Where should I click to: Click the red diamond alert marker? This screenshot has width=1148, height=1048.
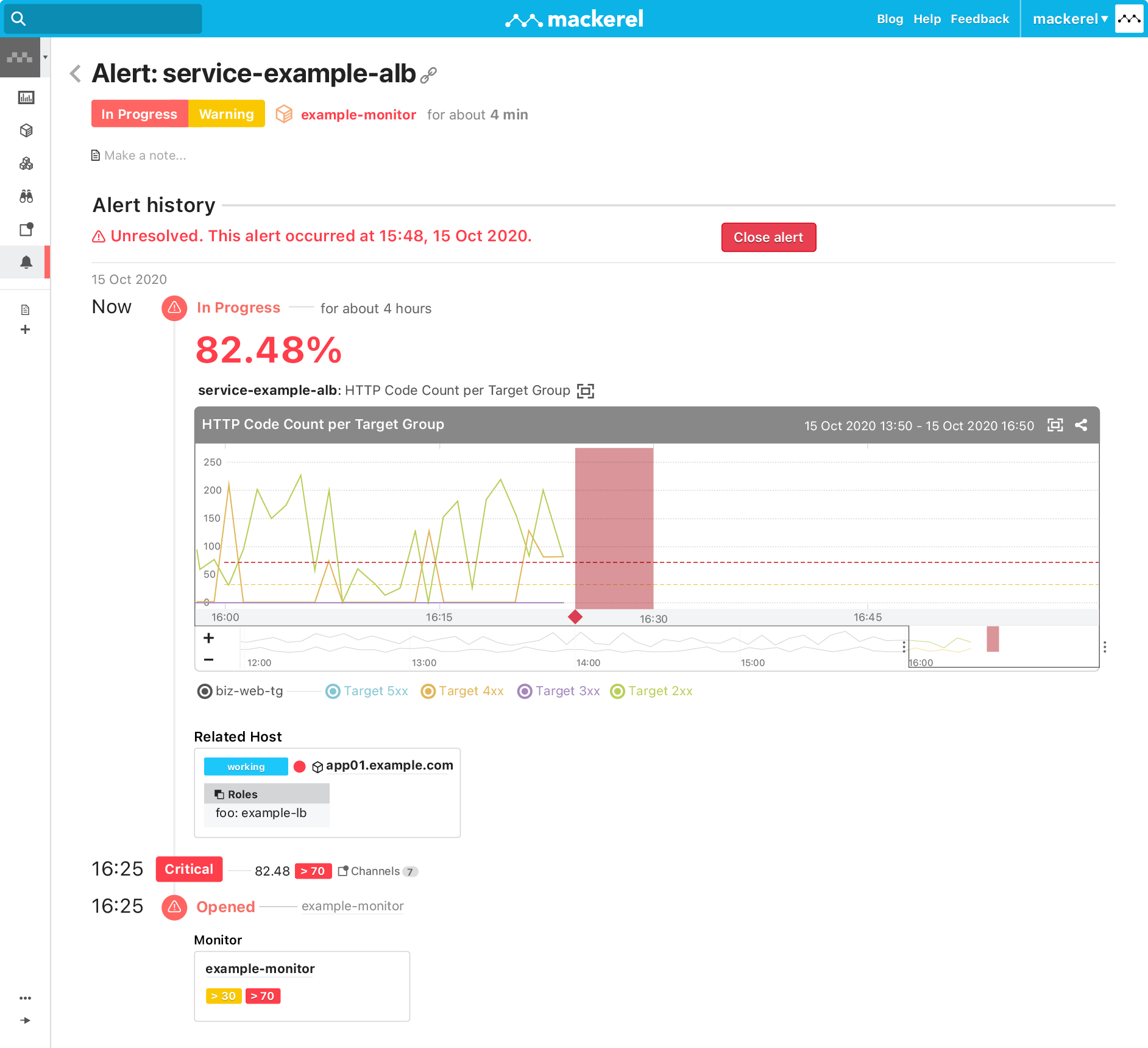(575, 617)
